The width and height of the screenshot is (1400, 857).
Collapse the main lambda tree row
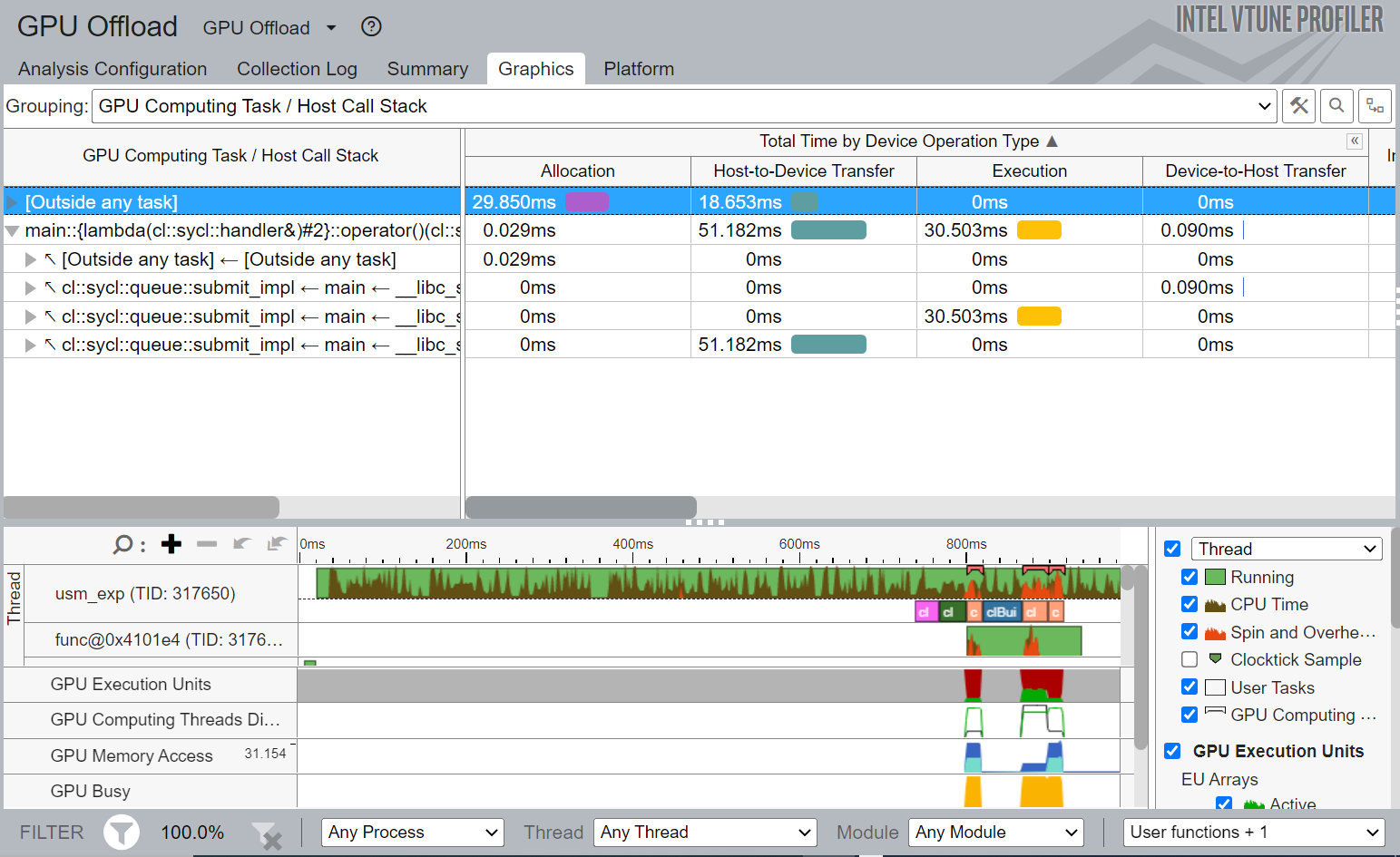pyautogui.click(x=13, y=231)
